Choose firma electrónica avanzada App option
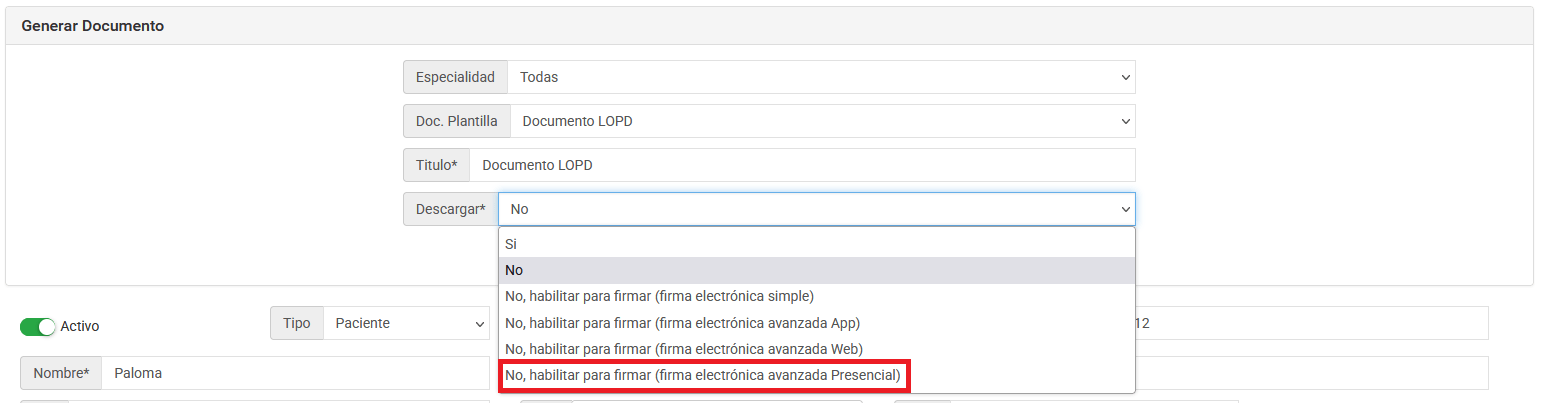Screen dimensions: 1541x403 coord(816,323)
